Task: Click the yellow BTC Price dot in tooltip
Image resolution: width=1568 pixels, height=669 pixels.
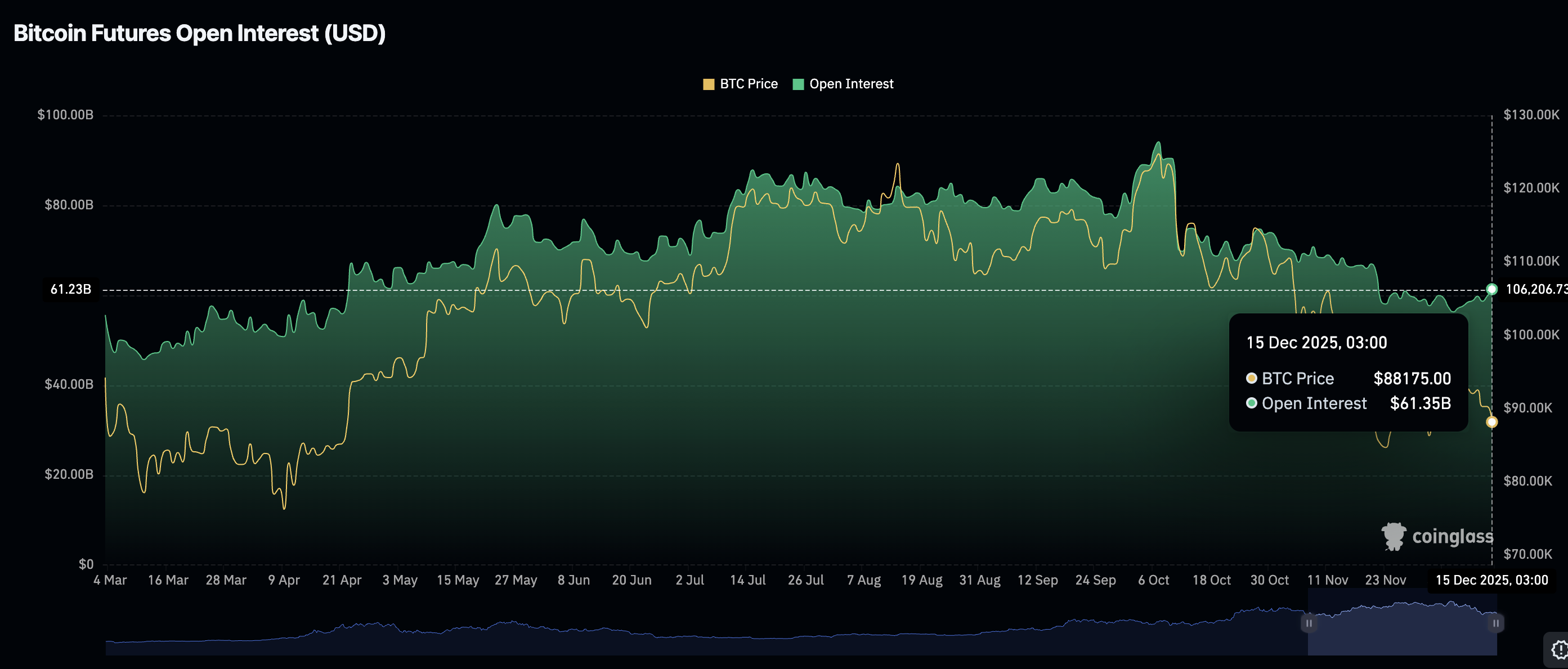Action: (1252, 378)
